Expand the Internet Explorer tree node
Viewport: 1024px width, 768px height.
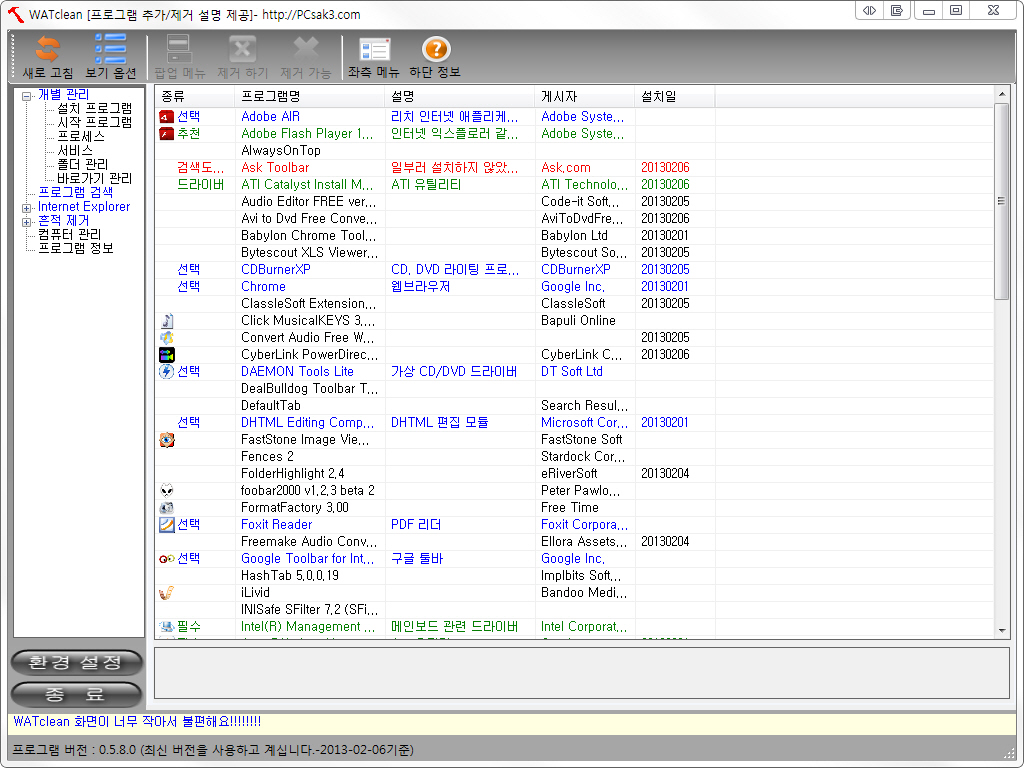pos(27,208)
